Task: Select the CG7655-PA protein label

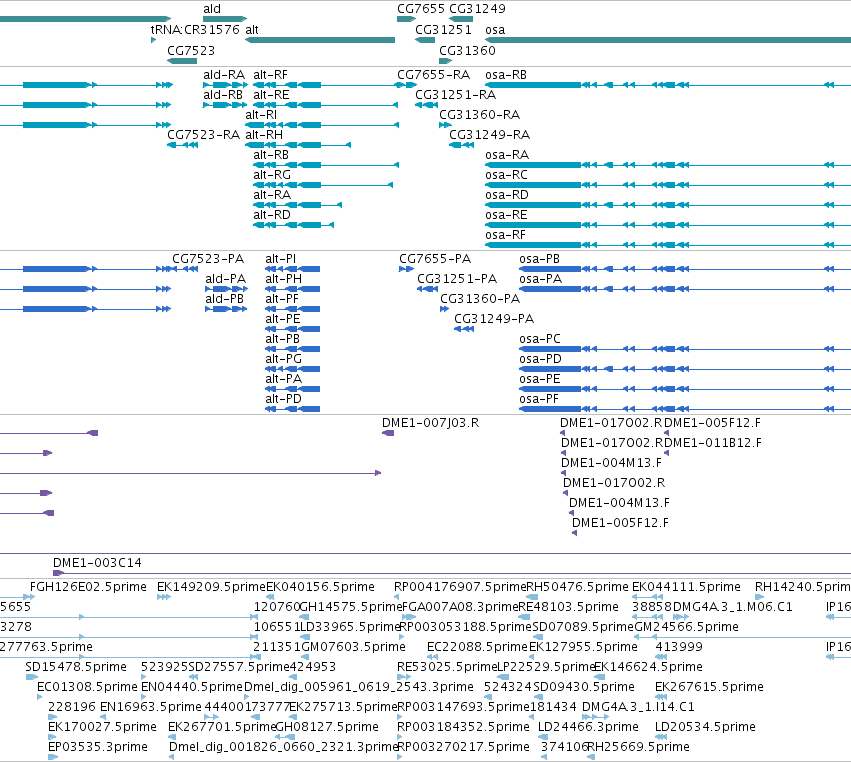Action: (x=435, y=259)
